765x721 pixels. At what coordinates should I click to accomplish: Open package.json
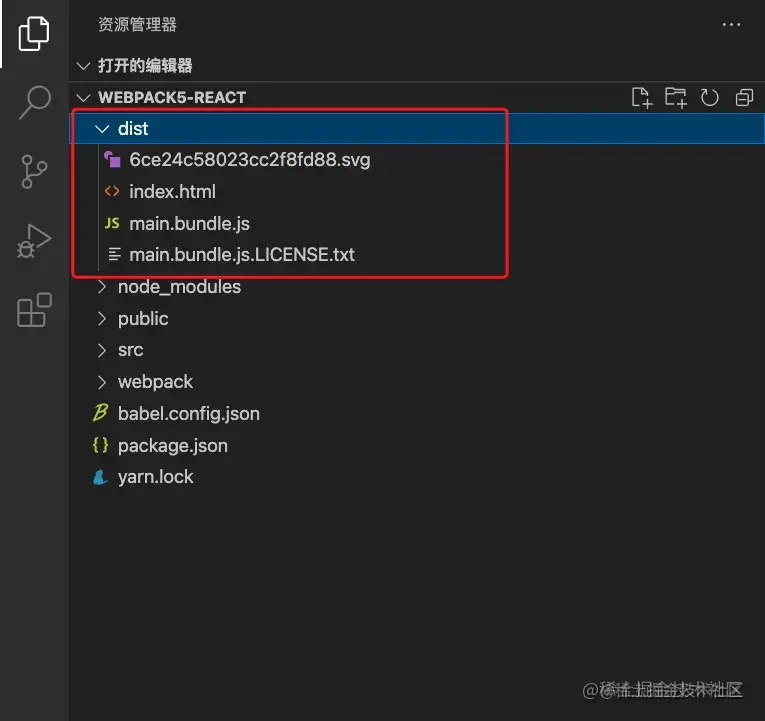[173, 446]
